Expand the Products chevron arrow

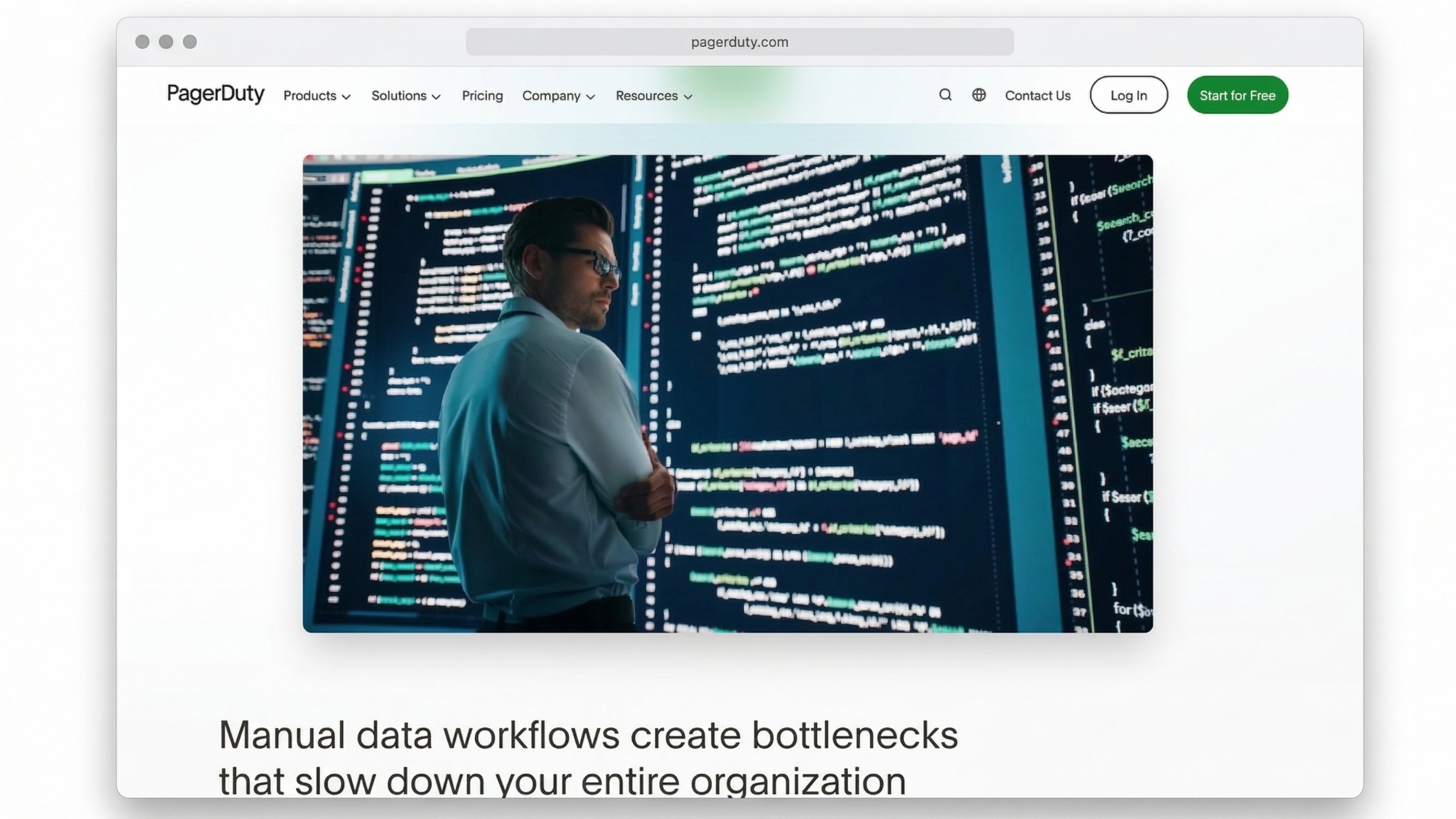click(347, 97)
